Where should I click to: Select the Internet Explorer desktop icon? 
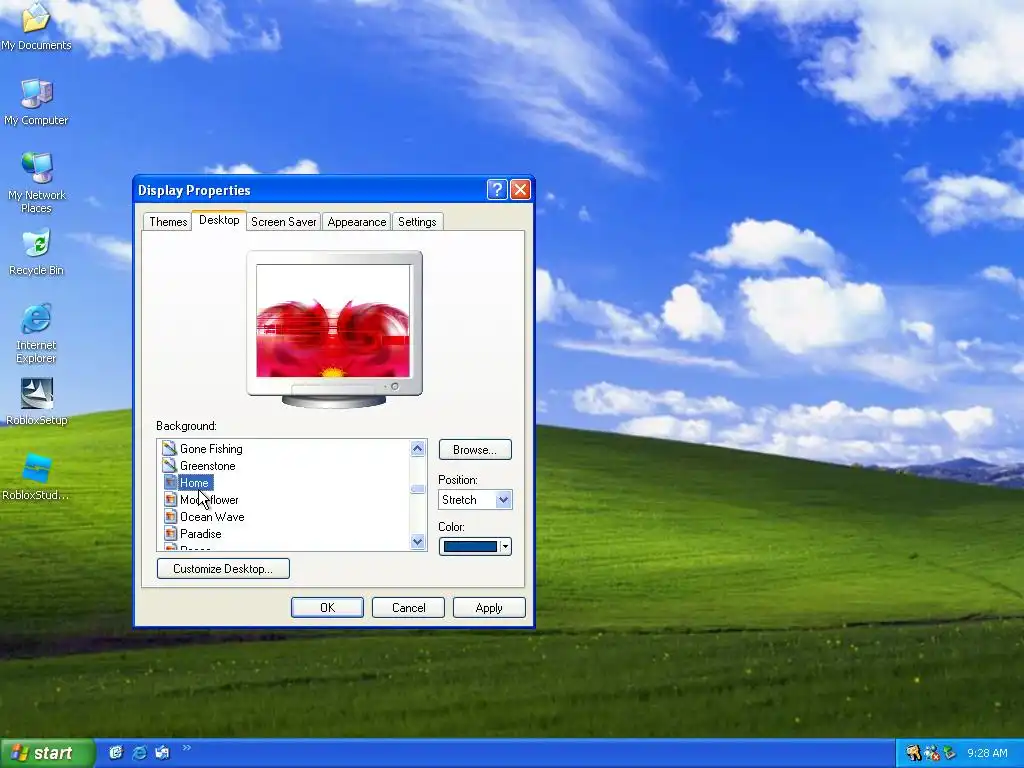click(x=36, y=332)
